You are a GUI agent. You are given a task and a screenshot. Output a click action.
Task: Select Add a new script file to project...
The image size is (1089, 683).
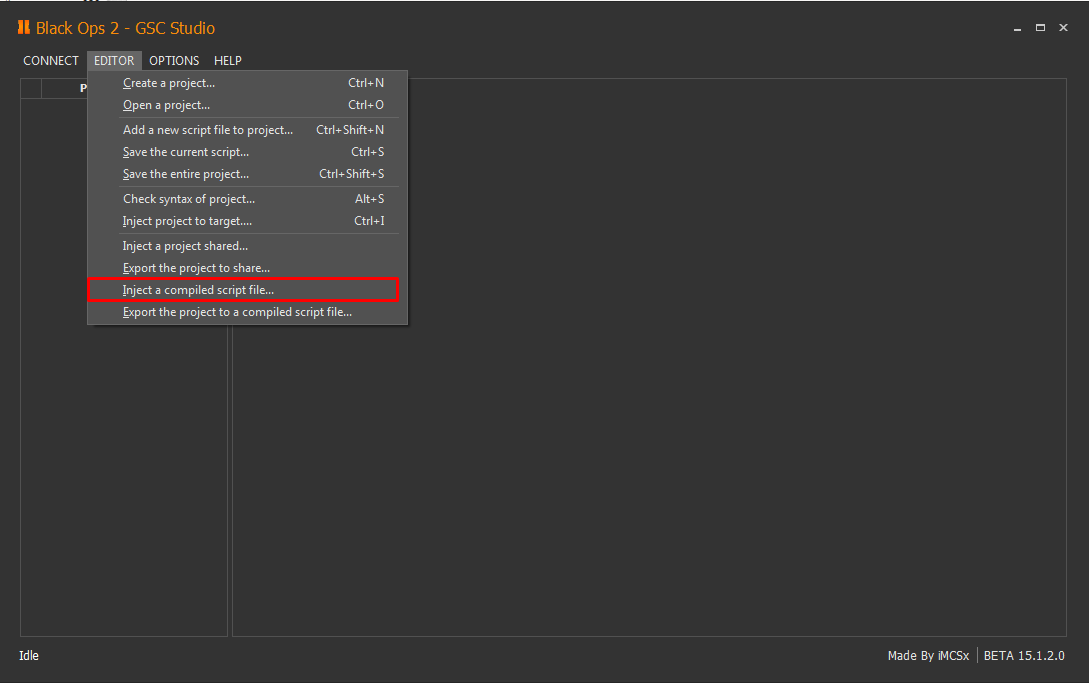(x=248, y=130)
